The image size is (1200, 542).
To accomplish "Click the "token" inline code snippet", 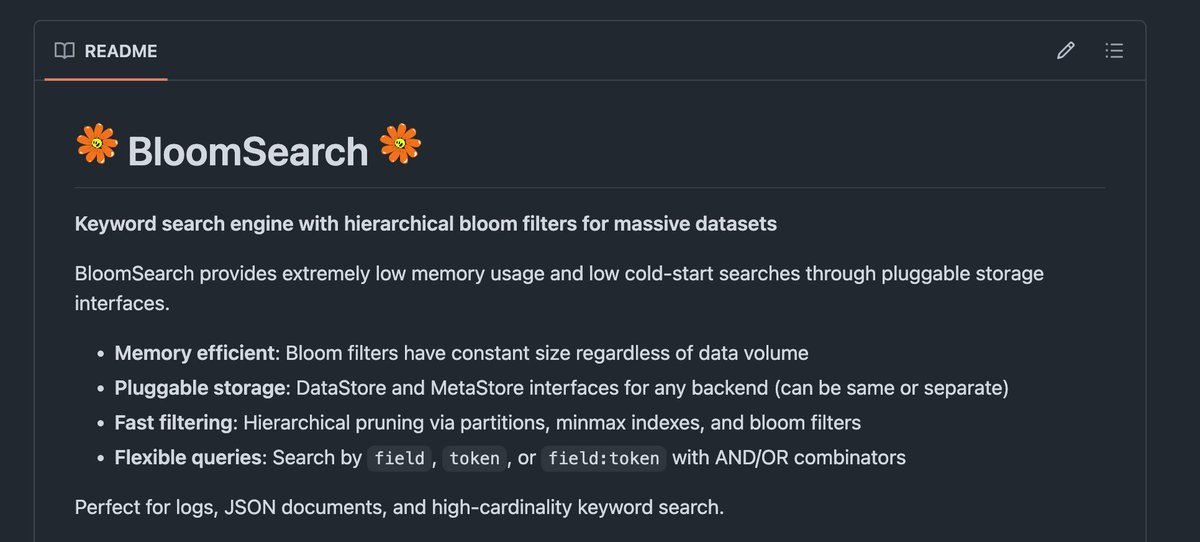I will click(474, 458).
